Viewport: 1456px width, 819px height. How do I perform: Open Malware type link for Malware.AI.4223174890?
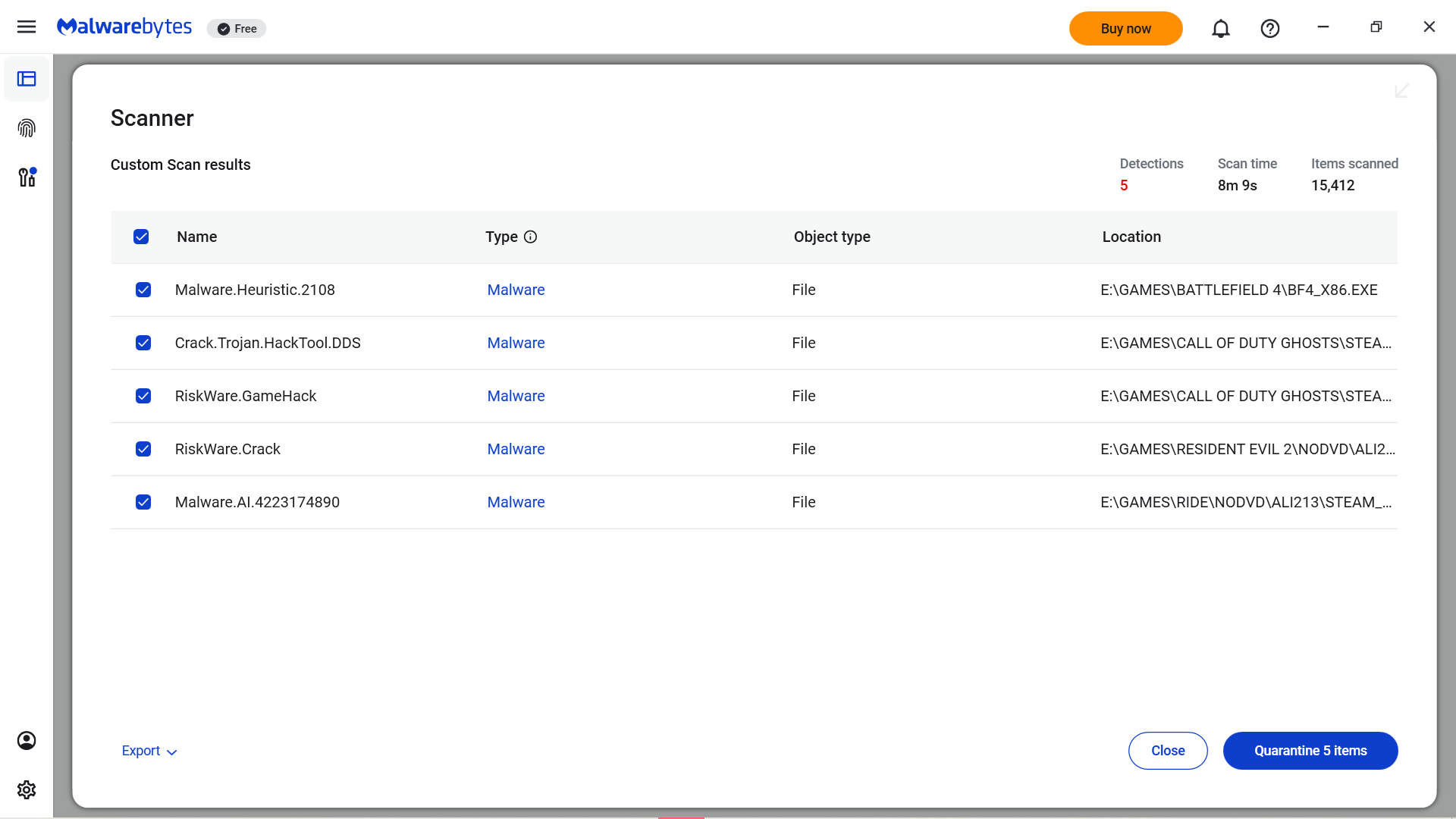(516, 502)
